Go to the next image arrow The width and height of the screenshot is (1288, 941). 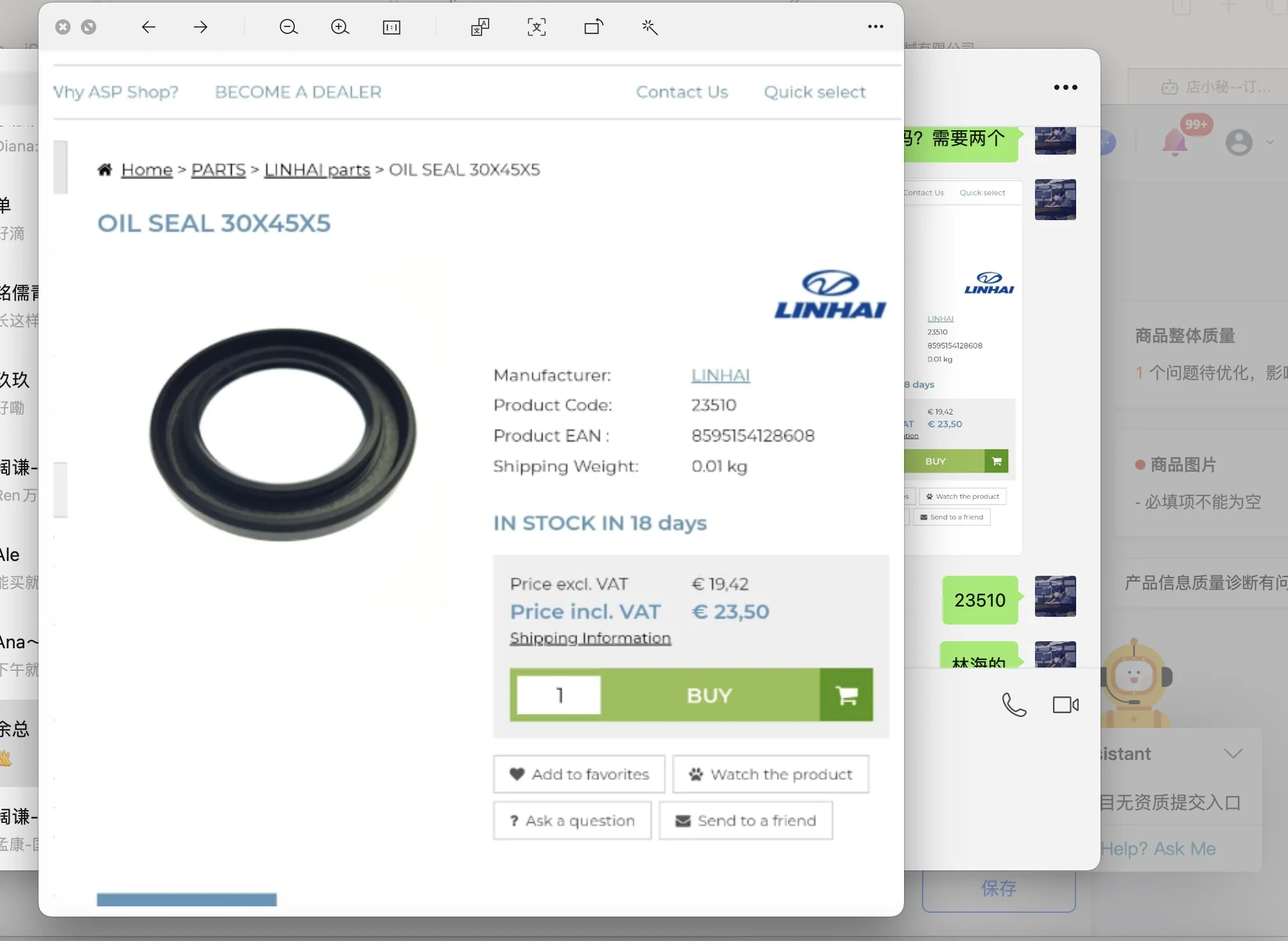pyautogui.click(x=200, y=27)
